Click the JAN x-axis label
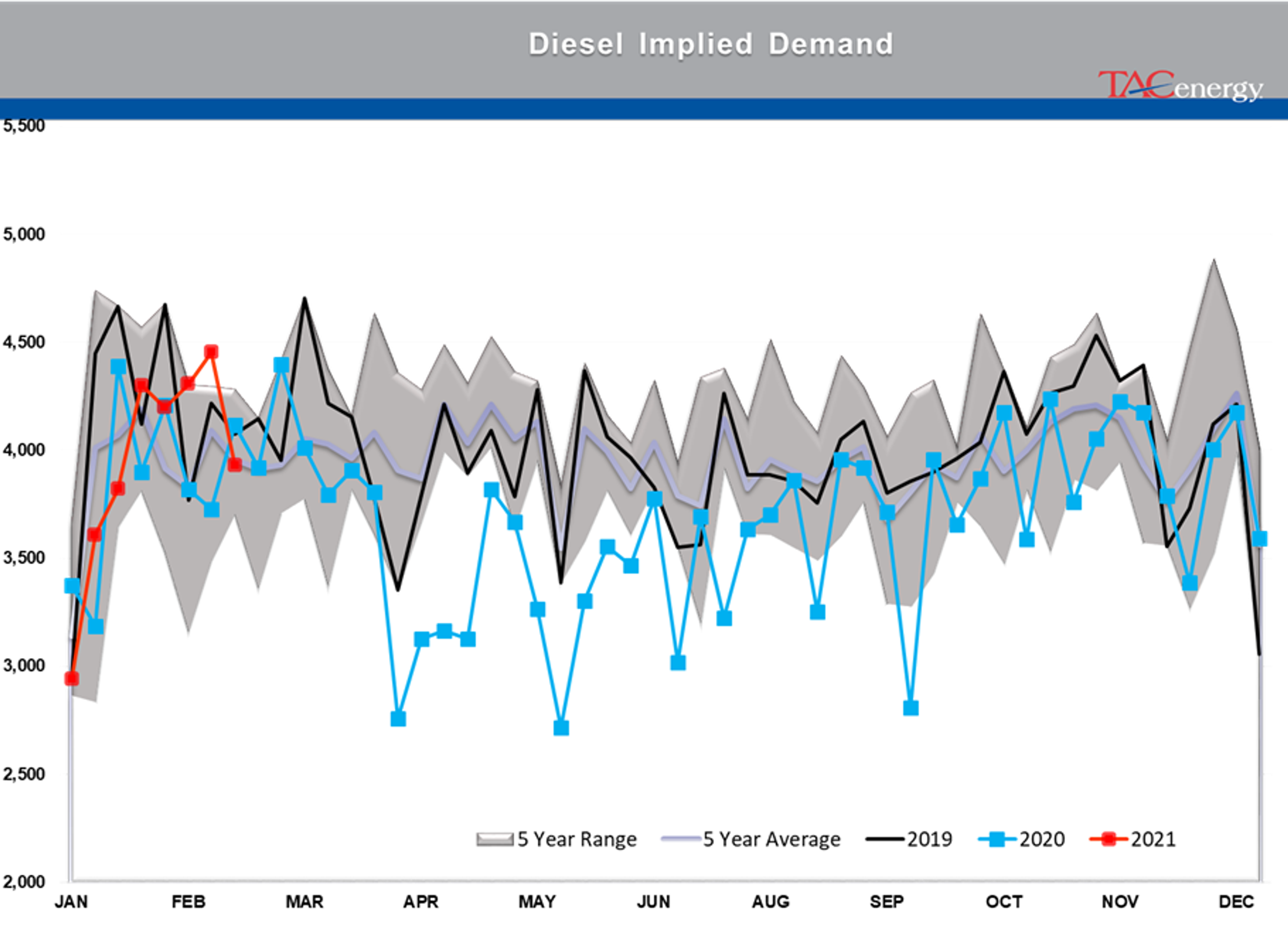The height and width of the screenshot is (933, 1288). pyautogui.click(x=71, y=902)
